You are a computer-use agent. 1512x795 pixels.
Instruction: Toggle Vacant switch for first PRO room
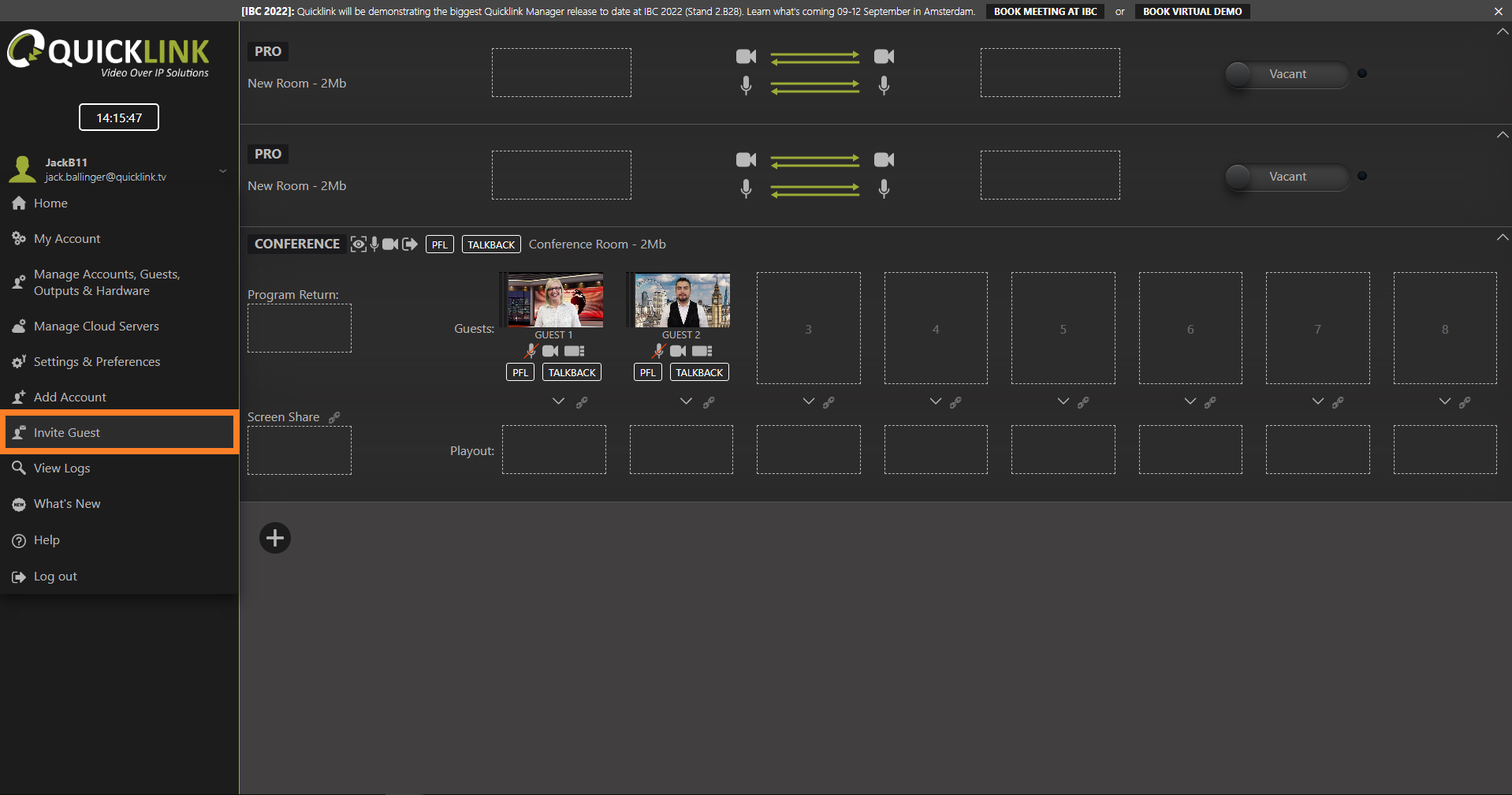click(x=1287, y=74)
